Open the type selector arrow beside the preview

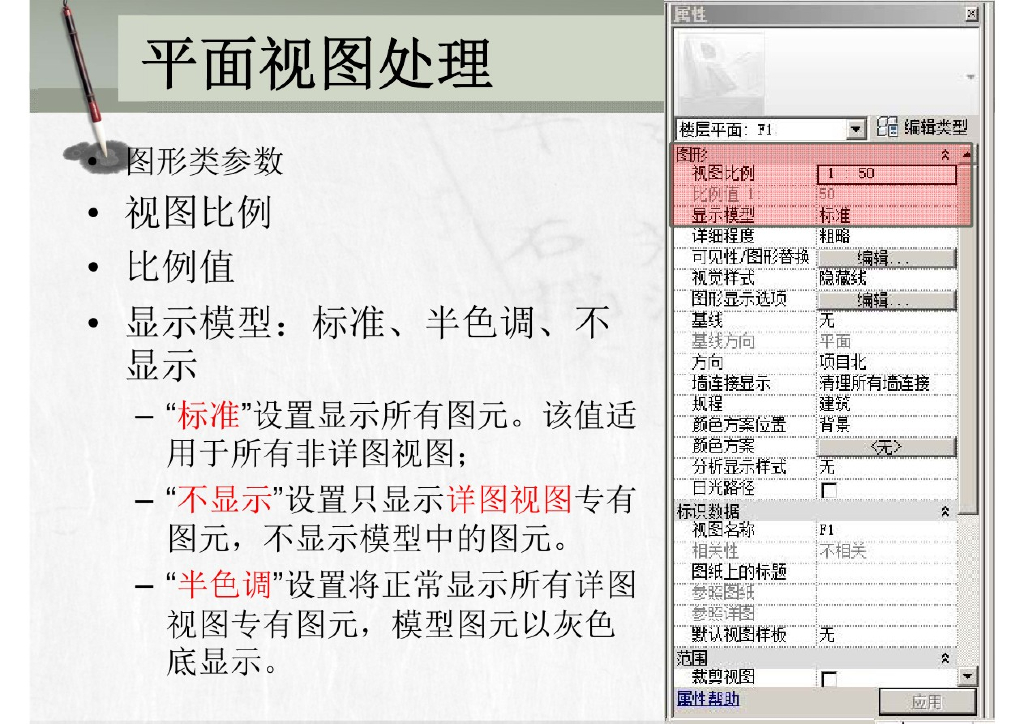tap(970, 77)
